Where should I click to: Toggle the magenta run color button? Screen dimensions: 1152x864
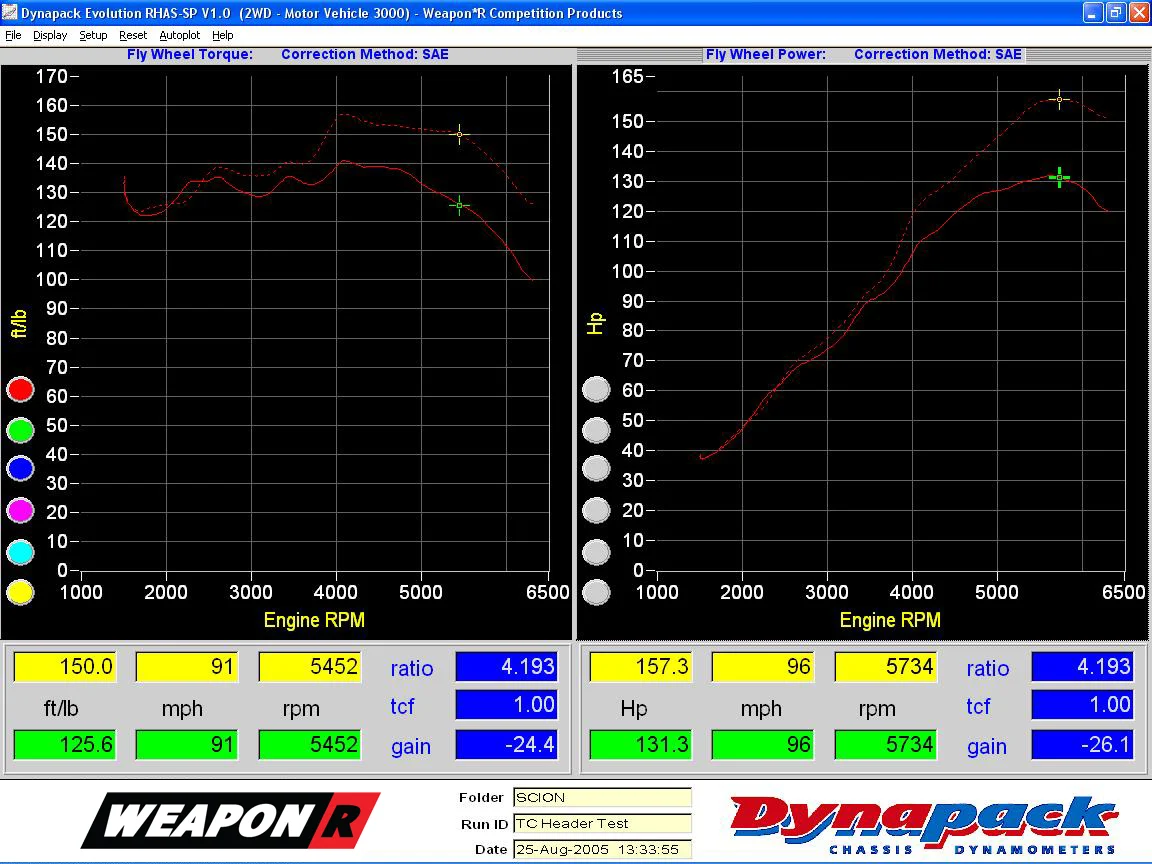coord(20,510)
